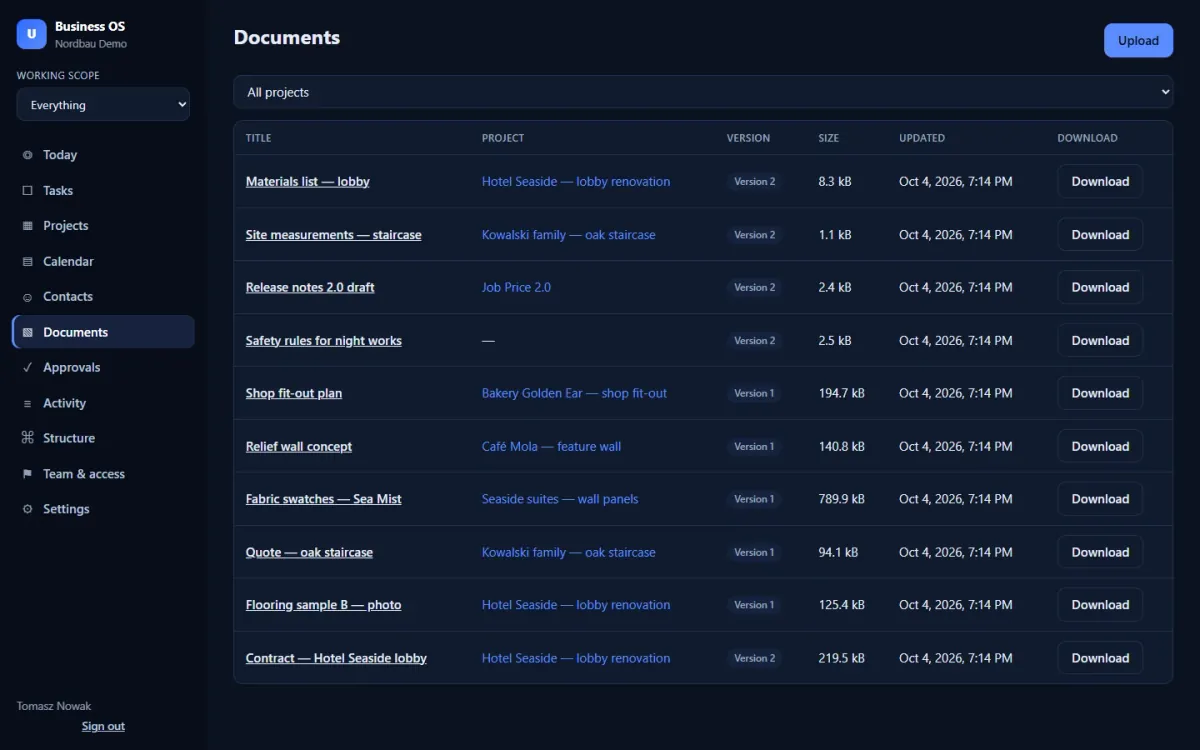Open Job Price 2.0 project link

[516, 287]
